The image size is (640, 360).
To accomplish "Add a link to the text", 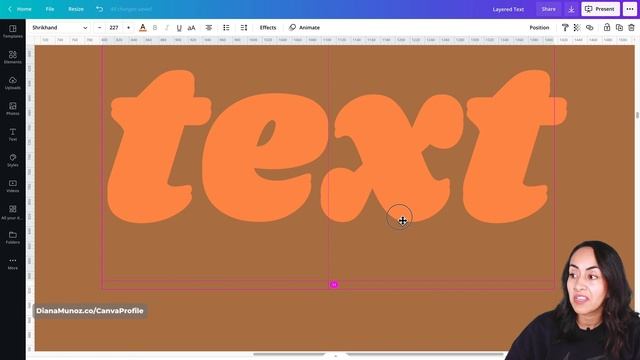I will [x=589, y=28].
